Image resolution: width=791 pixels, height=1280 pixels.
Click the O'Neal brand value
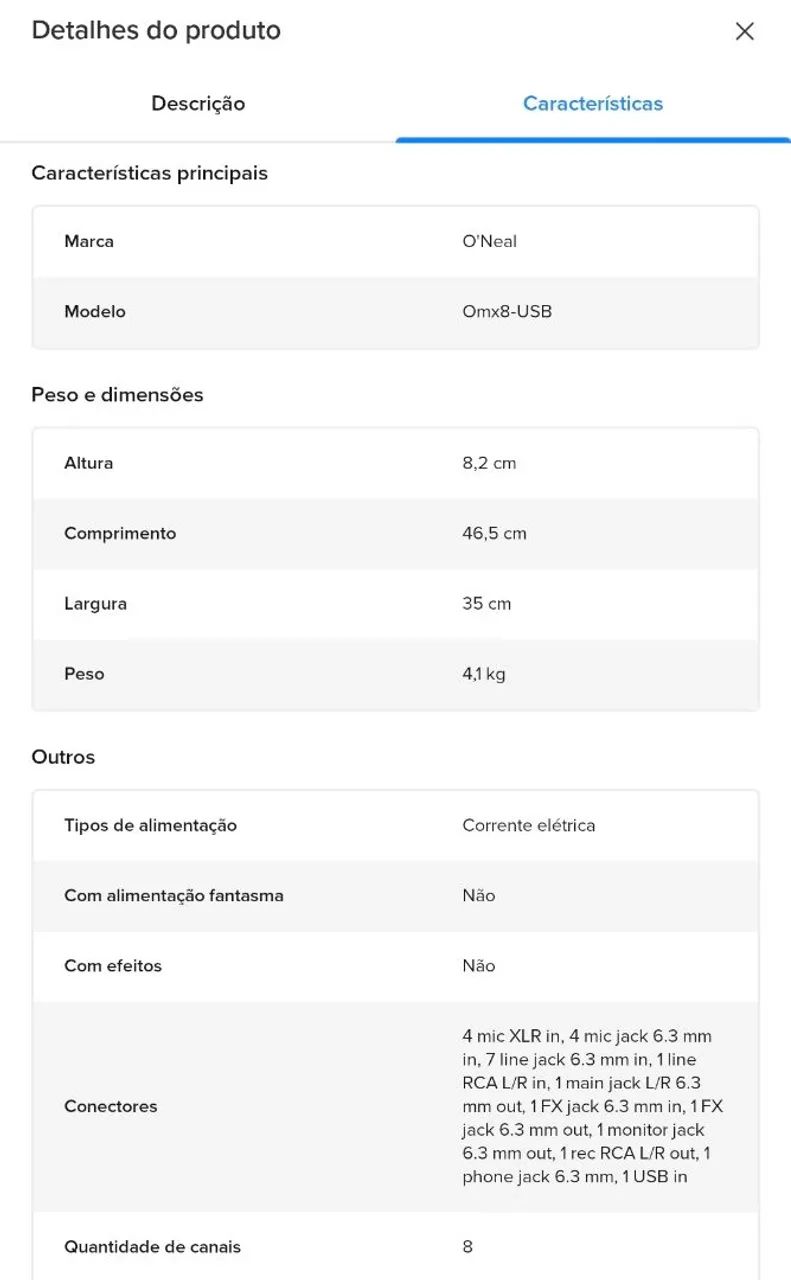click(490, 241)
